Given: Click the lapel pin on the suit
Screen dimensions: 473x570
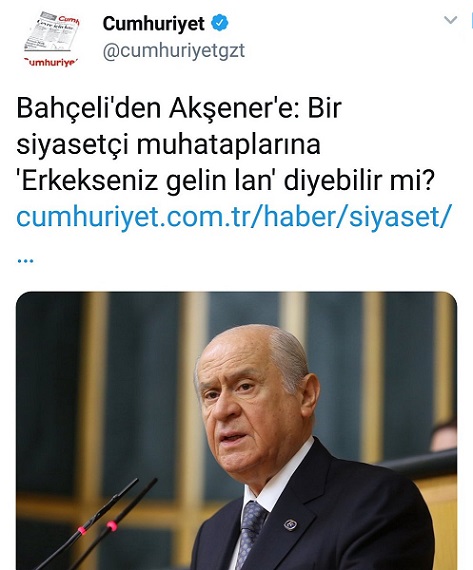Looking at the screenshot, I should (290, 524).
